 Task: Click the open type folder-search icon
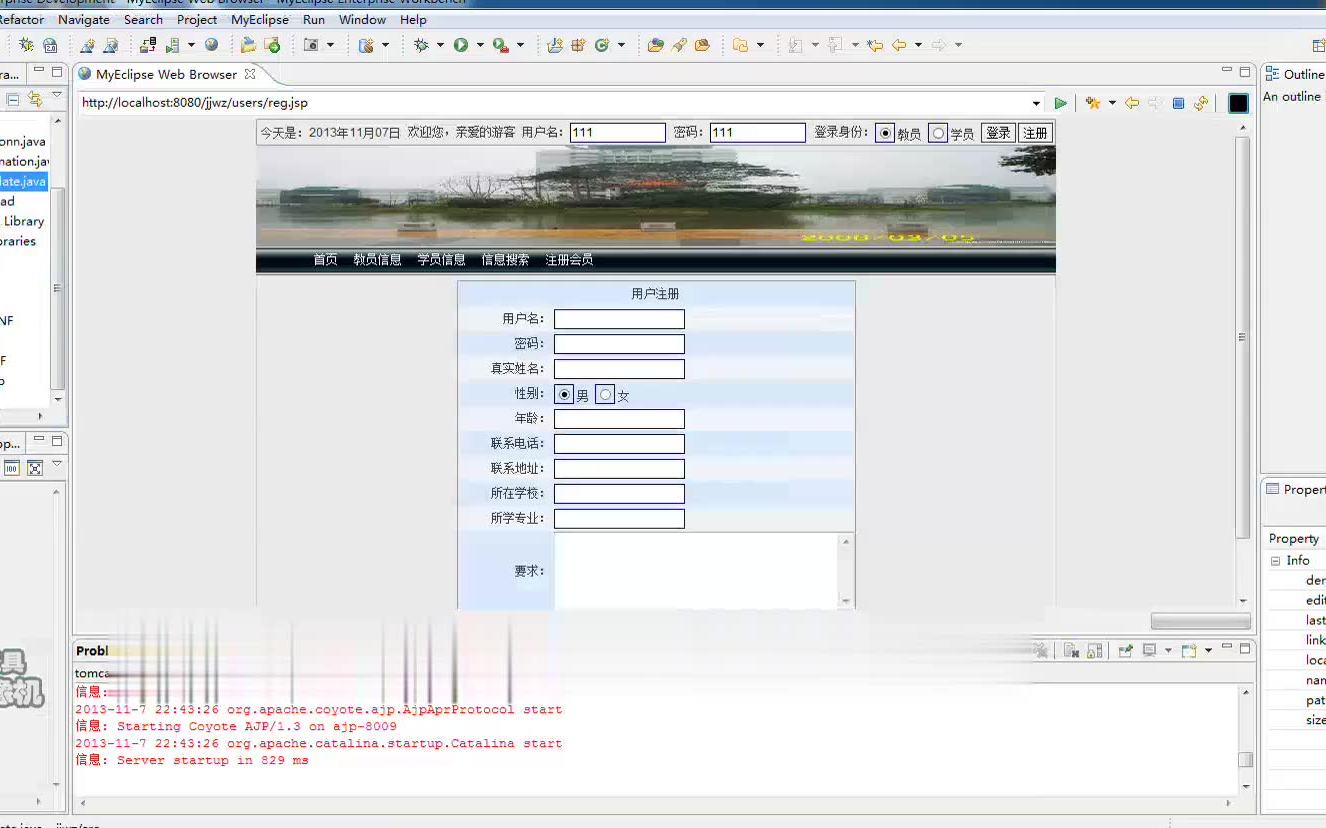tap(655, 45)
